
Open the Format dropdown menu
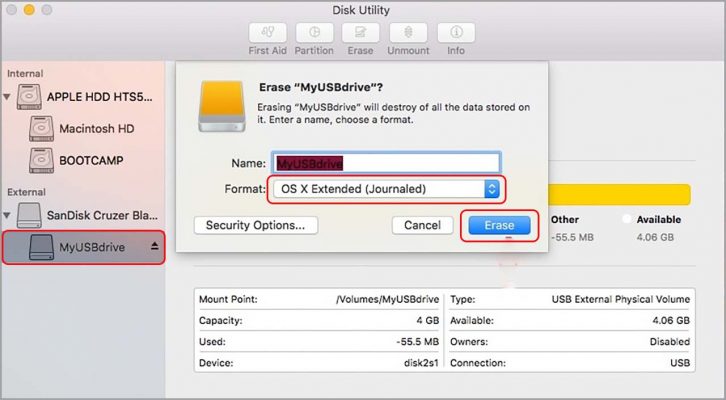386,189
